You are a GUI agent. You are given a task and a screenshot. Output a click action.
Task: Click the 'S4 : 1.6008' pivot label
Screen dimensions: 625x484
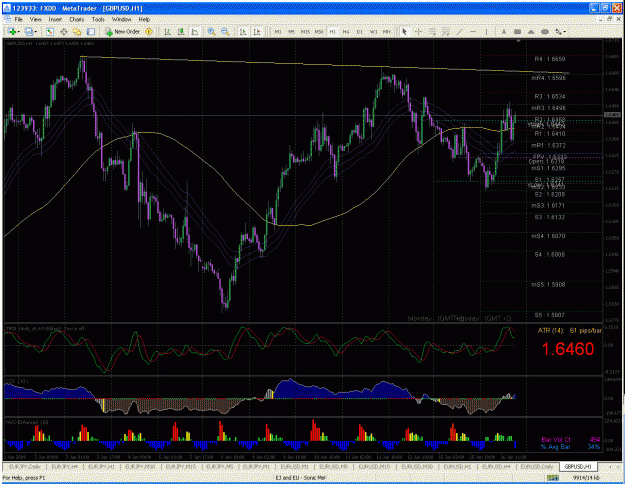click(550, 254)
